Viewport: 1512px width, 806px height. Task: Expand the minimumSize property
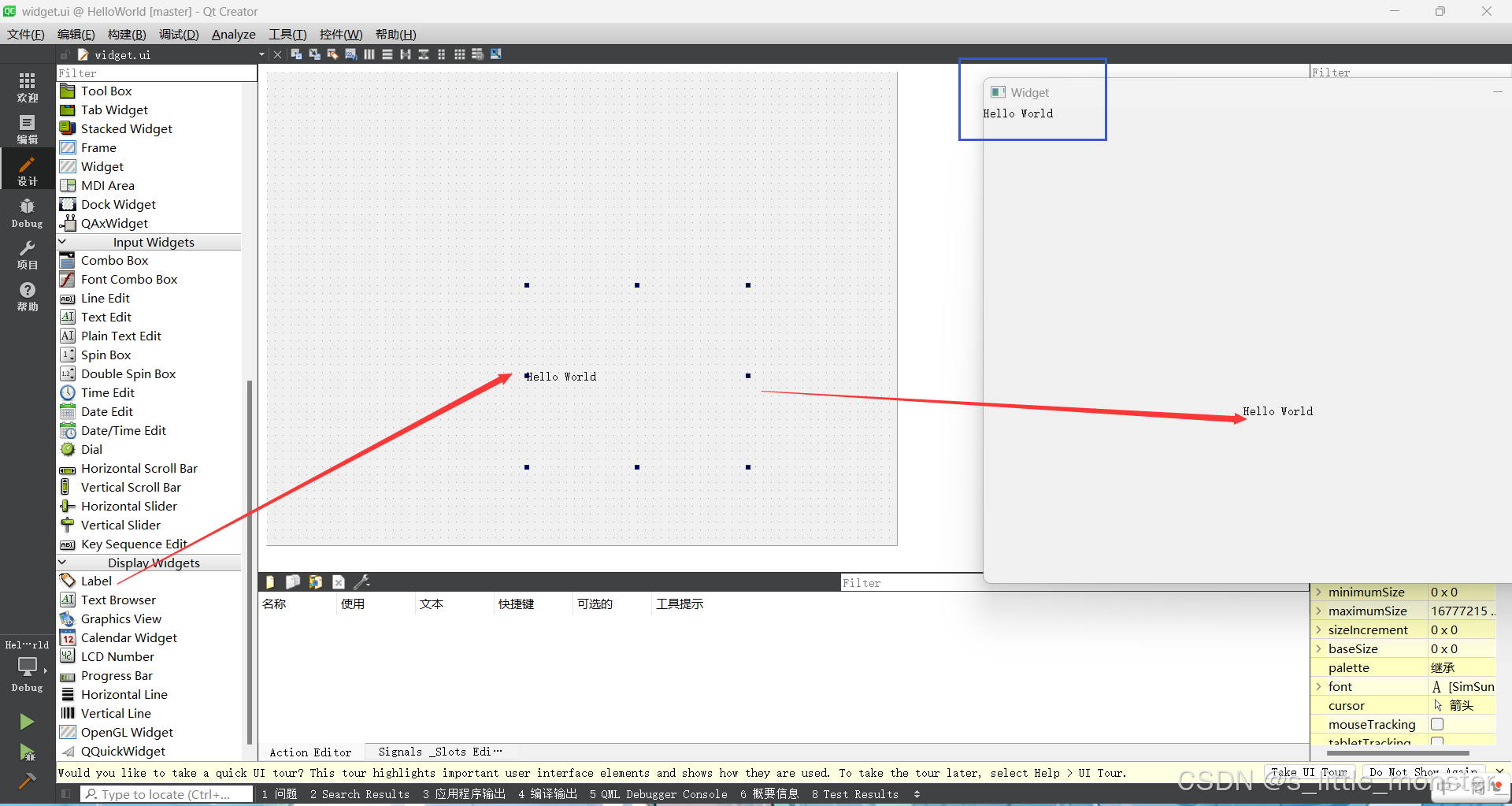[1318, 592]
